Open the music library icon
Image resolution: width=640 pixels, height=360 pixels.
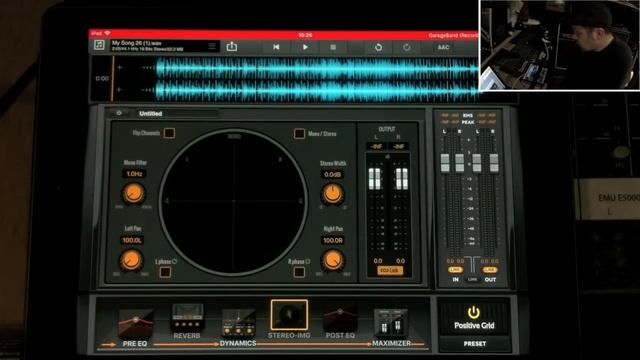coord(99,45)
